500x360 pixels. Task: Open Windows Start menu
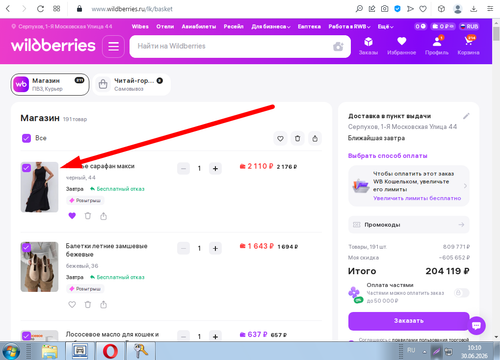(x=11, y=351)
